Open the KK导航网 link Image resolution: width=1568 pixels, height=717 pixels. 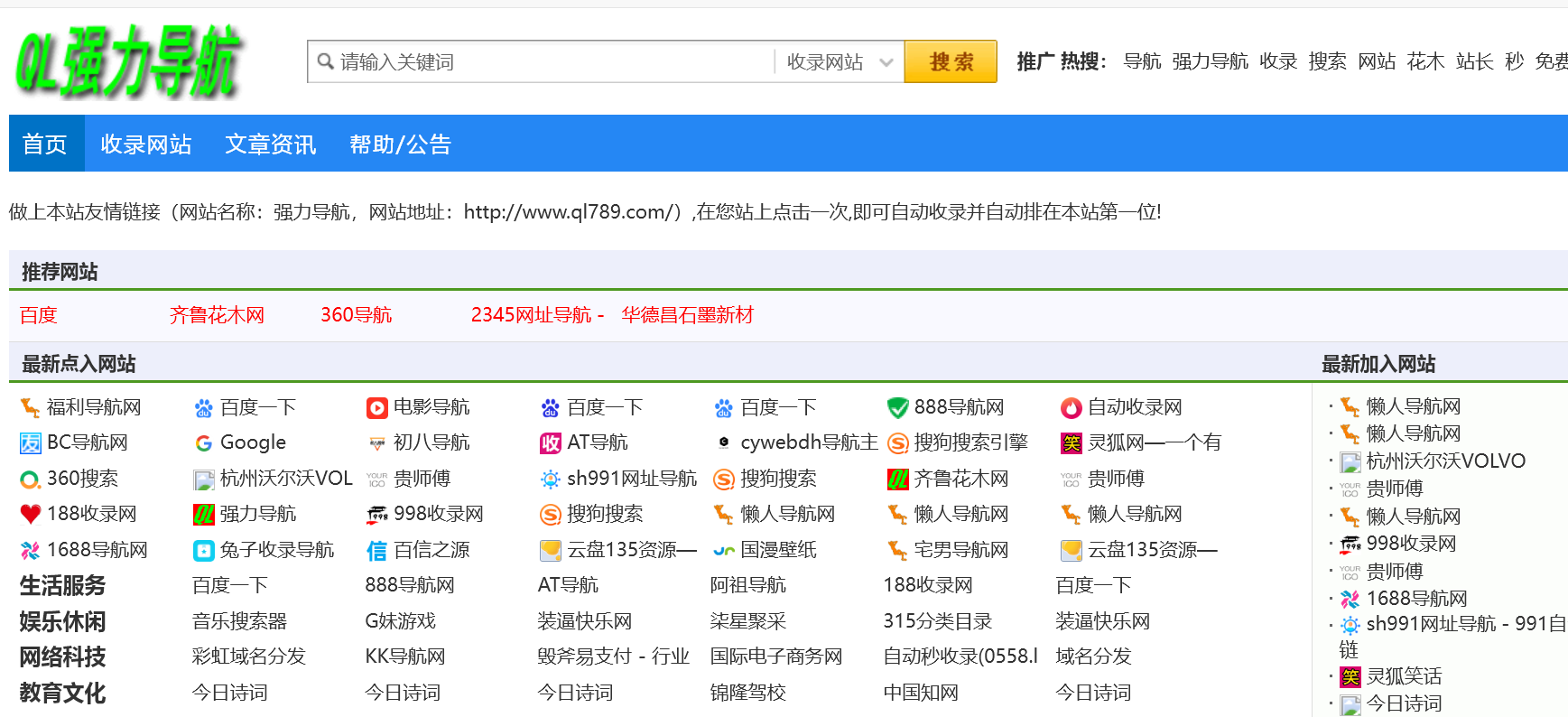[405, 656]
